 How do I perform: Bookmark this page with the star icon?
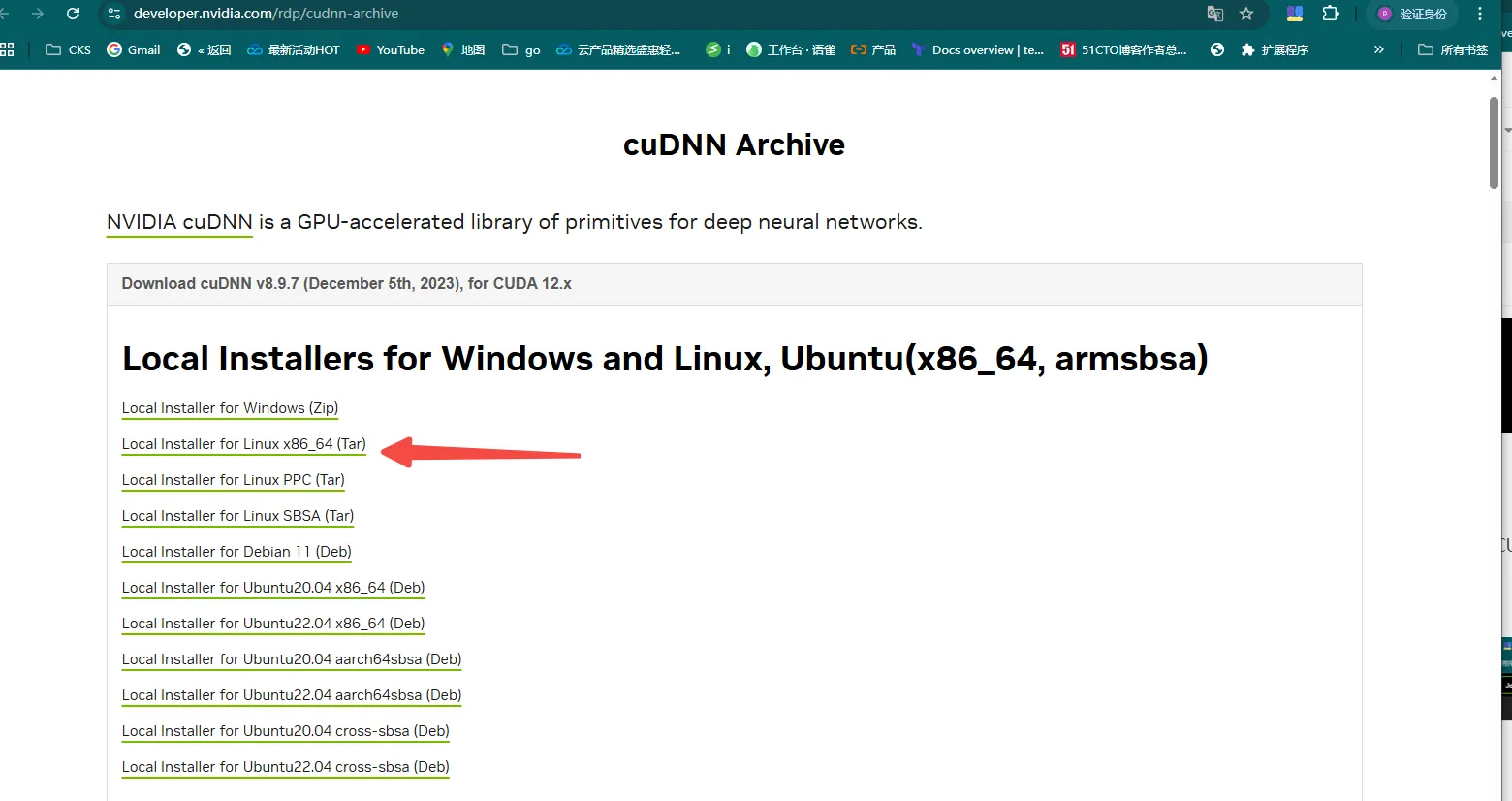coord(1246,14)
